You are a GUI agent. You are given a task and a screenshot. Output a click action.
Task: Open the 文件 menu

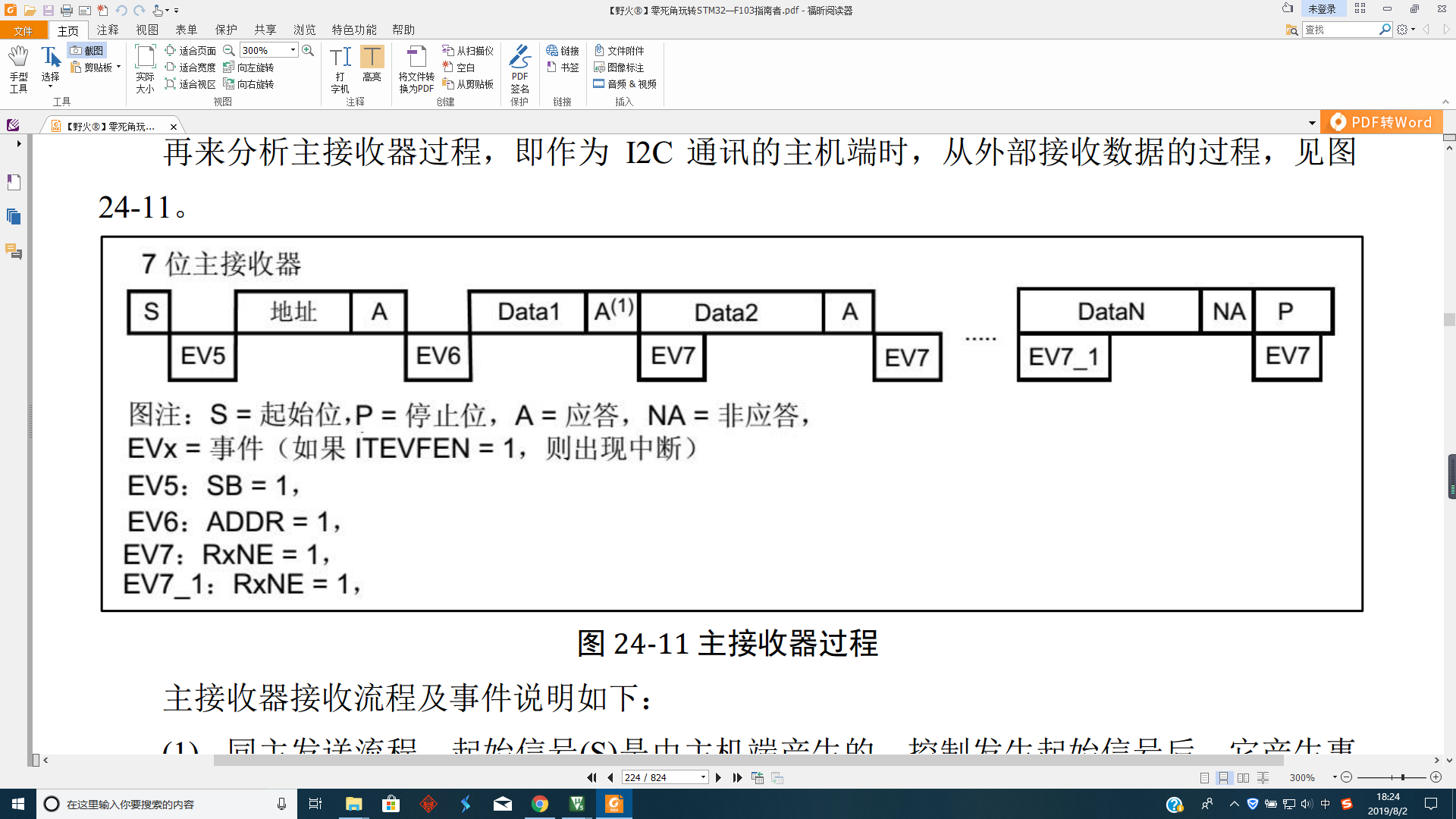24,30
